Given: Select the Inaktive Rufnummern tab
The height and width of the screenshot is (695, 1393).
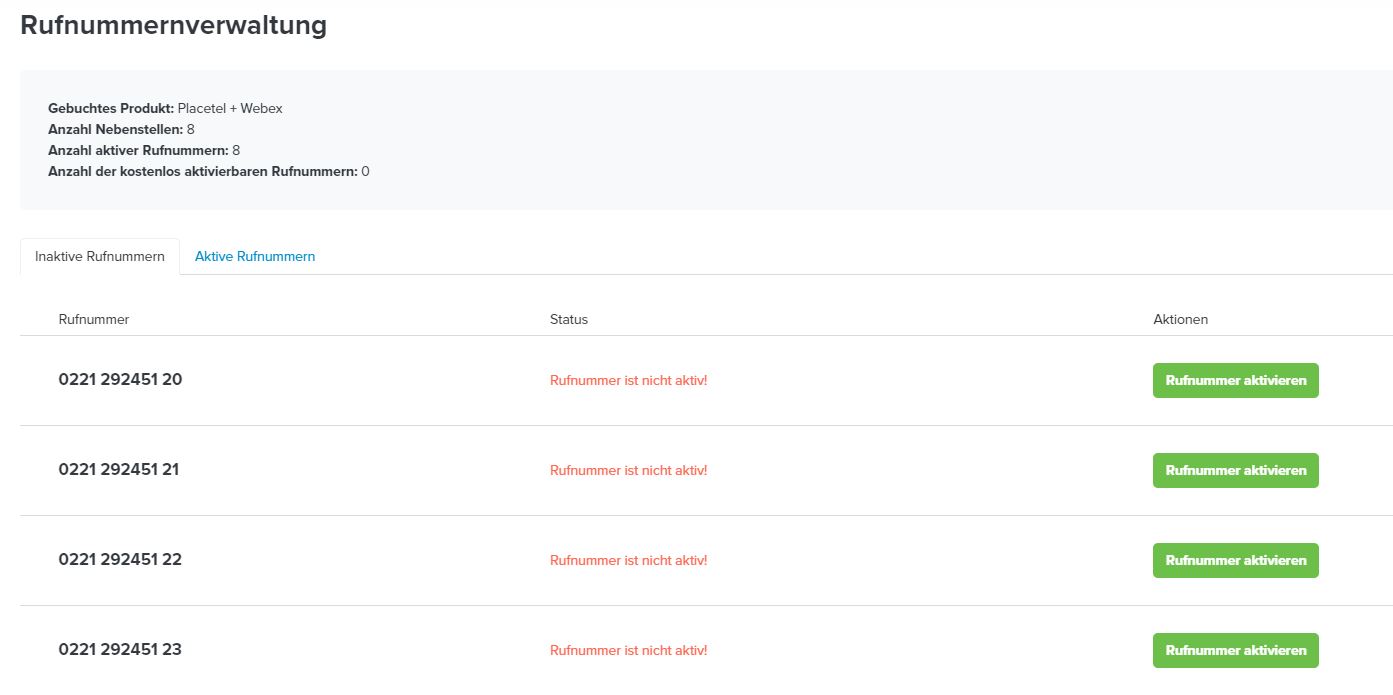Looking at the screenshot, I should (100, 257).
